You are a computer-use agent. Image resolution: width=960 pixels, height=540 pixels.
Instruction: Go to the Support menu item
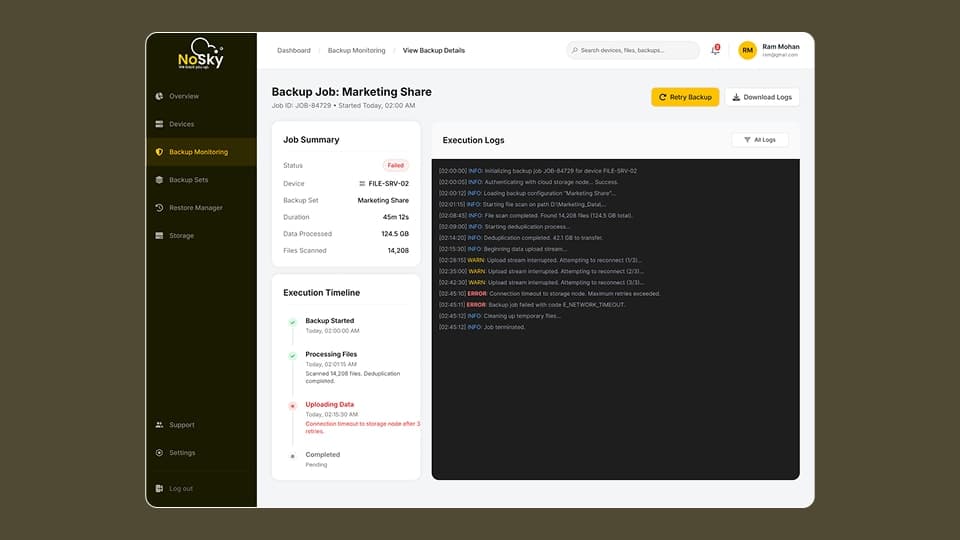pos(181,425)
